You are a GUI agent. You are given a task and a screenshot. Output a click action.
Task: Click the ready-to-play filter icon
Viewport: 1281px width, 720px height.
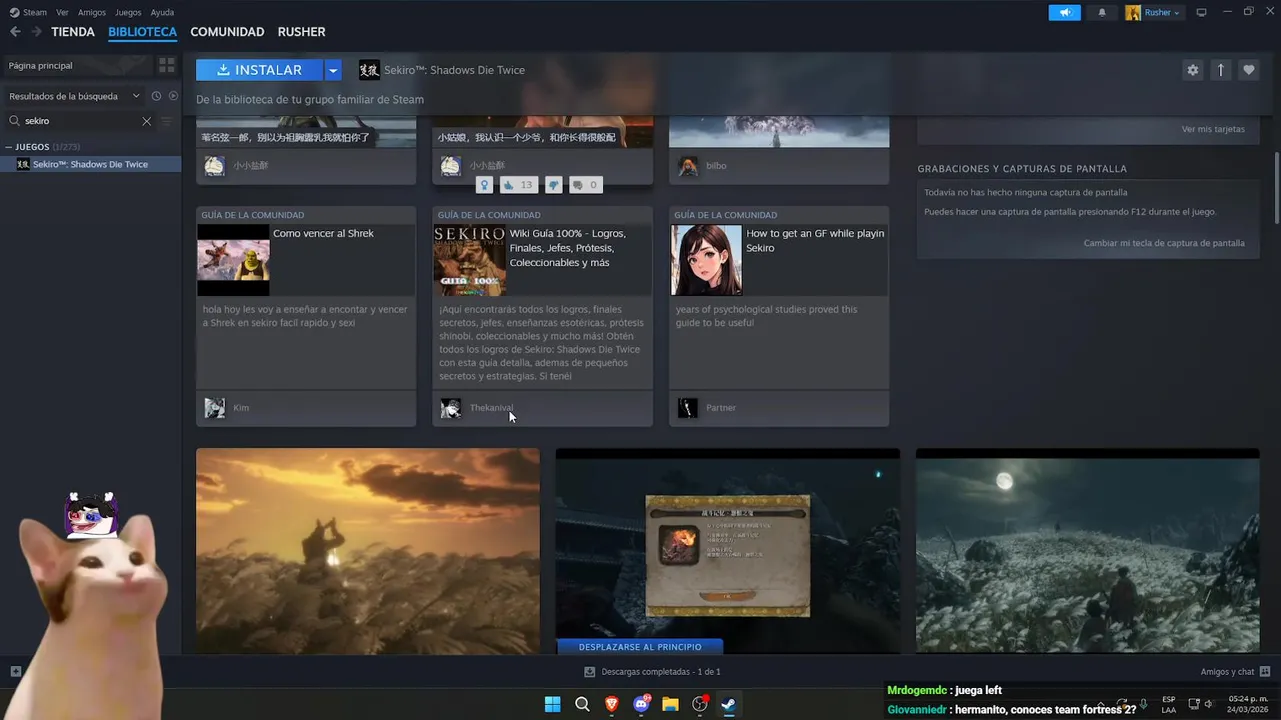173,96
